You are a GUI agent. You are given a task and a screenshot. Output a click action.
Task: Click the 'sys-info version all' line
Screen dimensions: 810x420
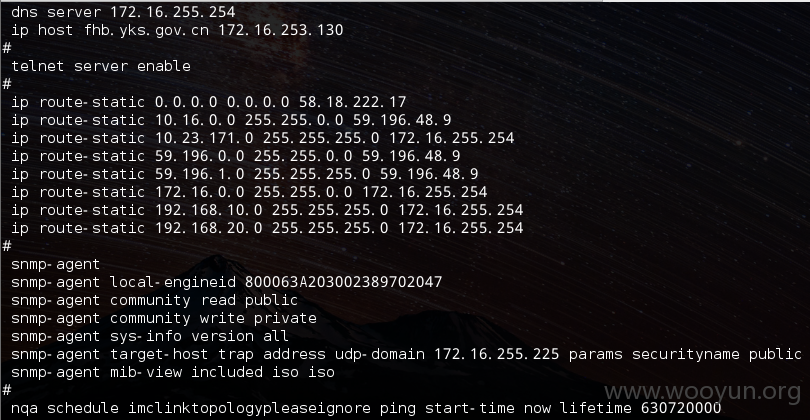150,336
